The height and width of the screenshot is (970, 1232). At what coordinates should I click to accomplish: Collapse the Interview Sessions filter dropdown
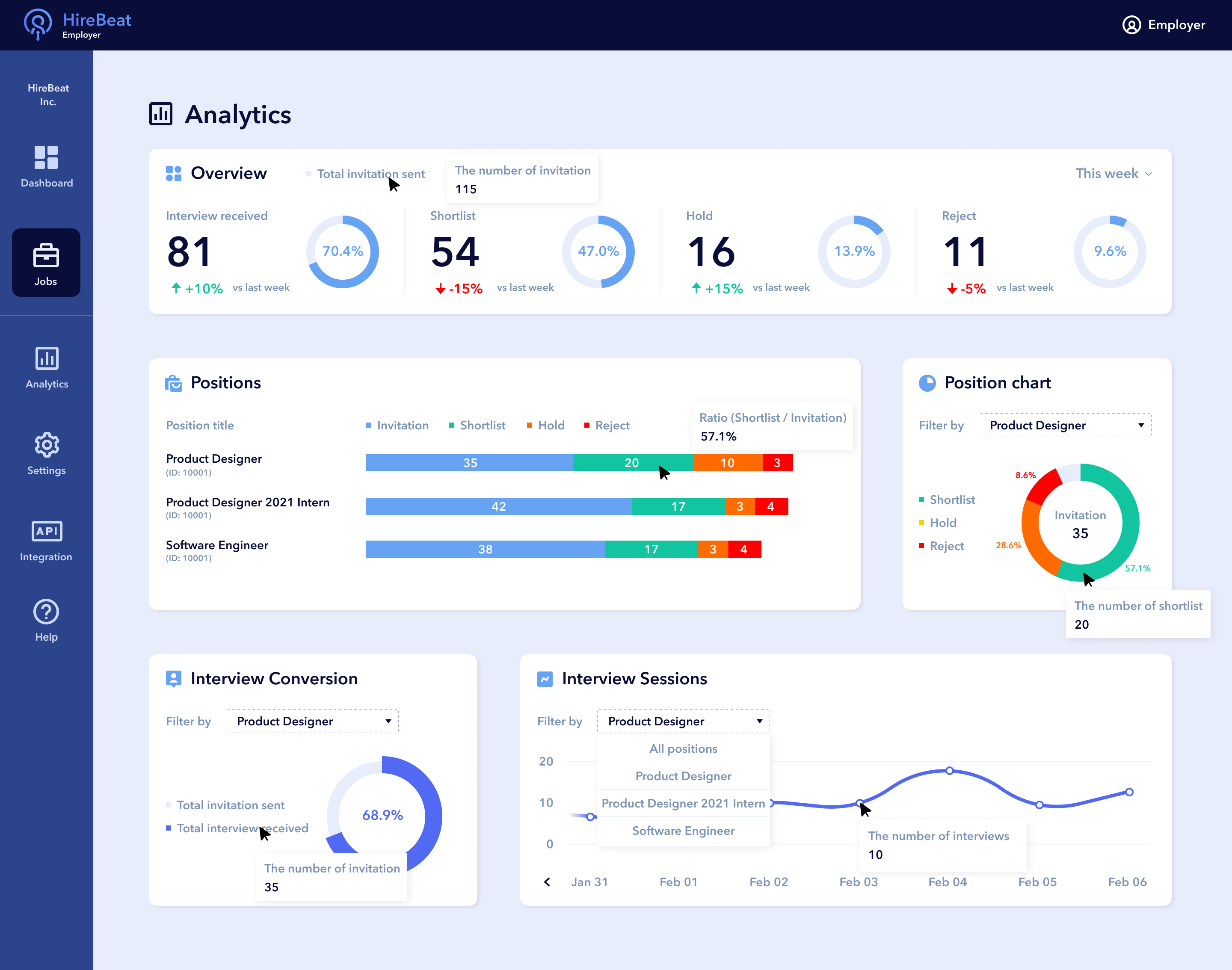coord(683,721)
